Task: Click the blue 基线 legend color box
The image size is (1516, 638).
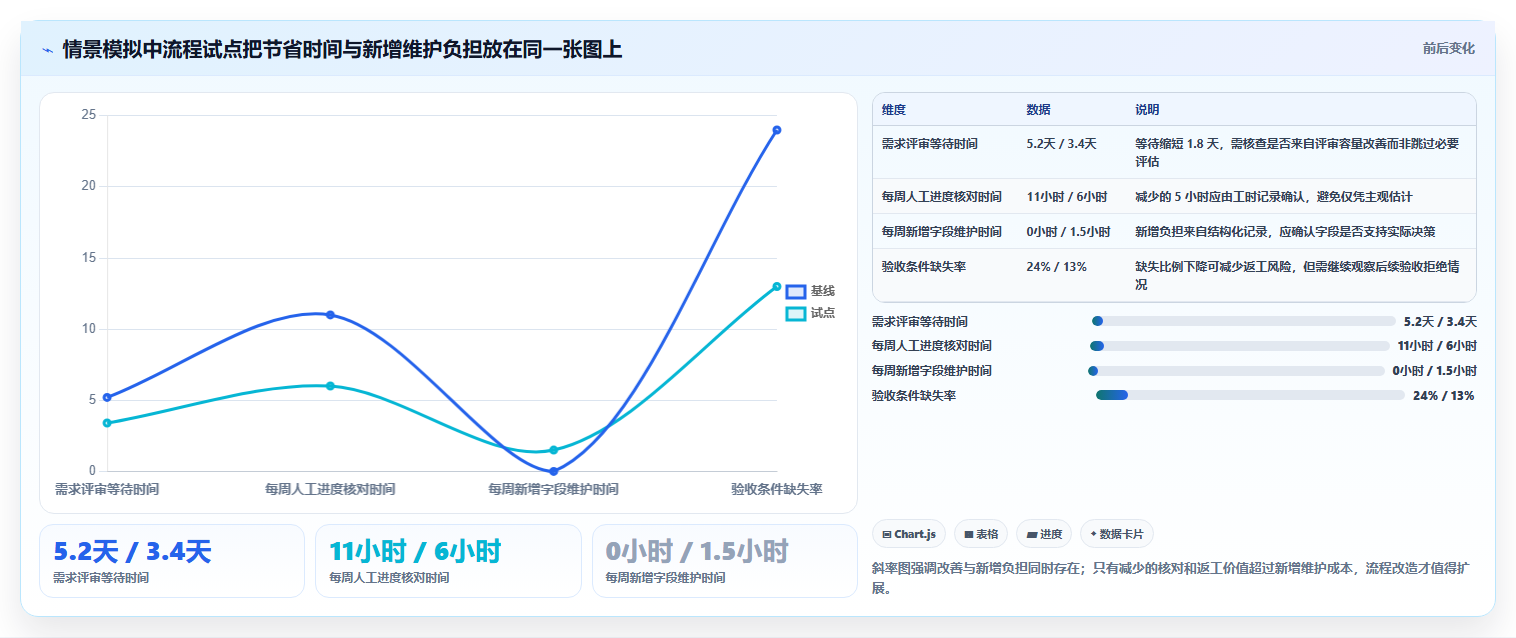Action: tap(796, 291)
